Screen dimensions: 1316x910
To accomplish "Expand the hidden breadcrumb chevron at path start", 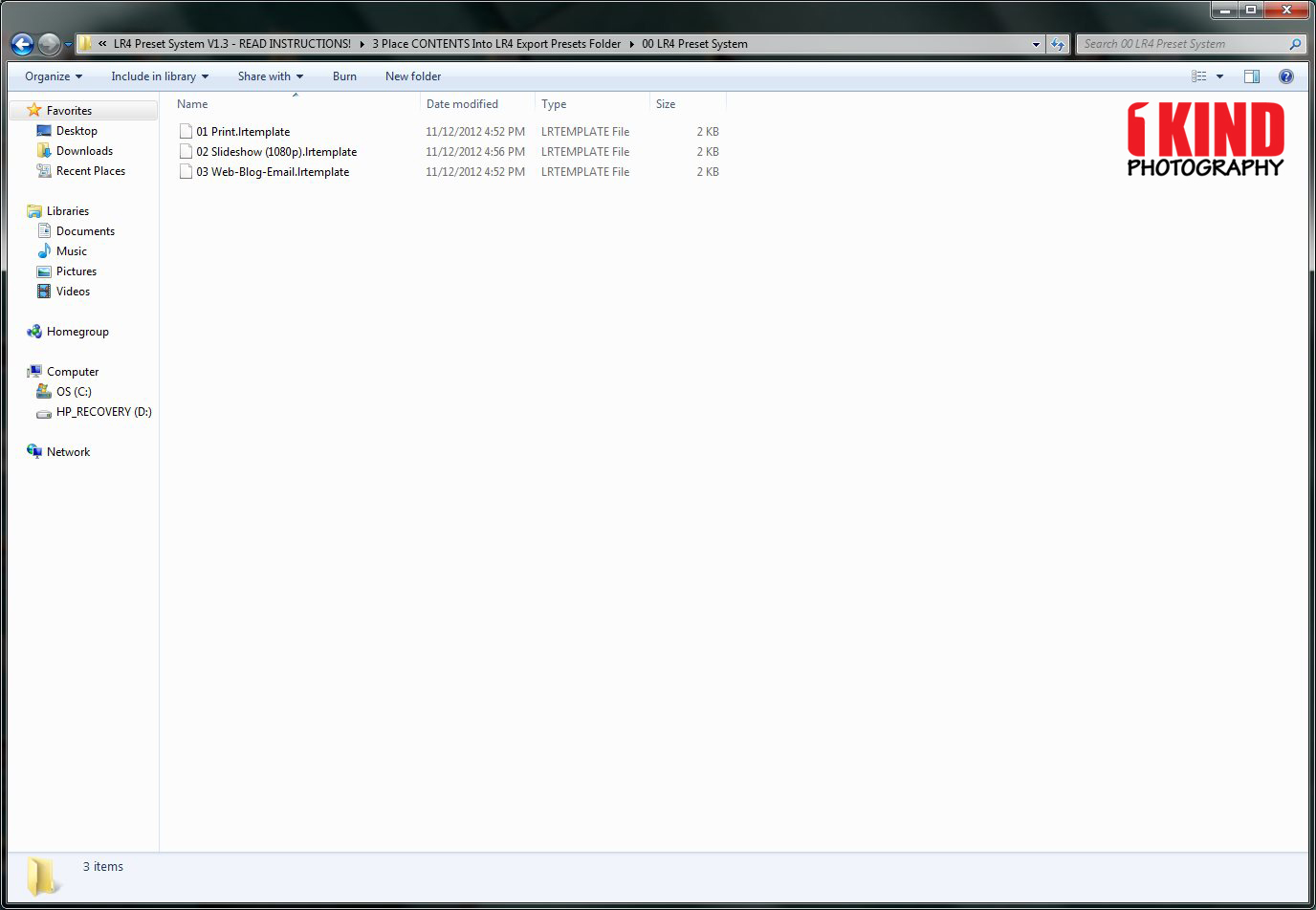I will click(102, 44).
